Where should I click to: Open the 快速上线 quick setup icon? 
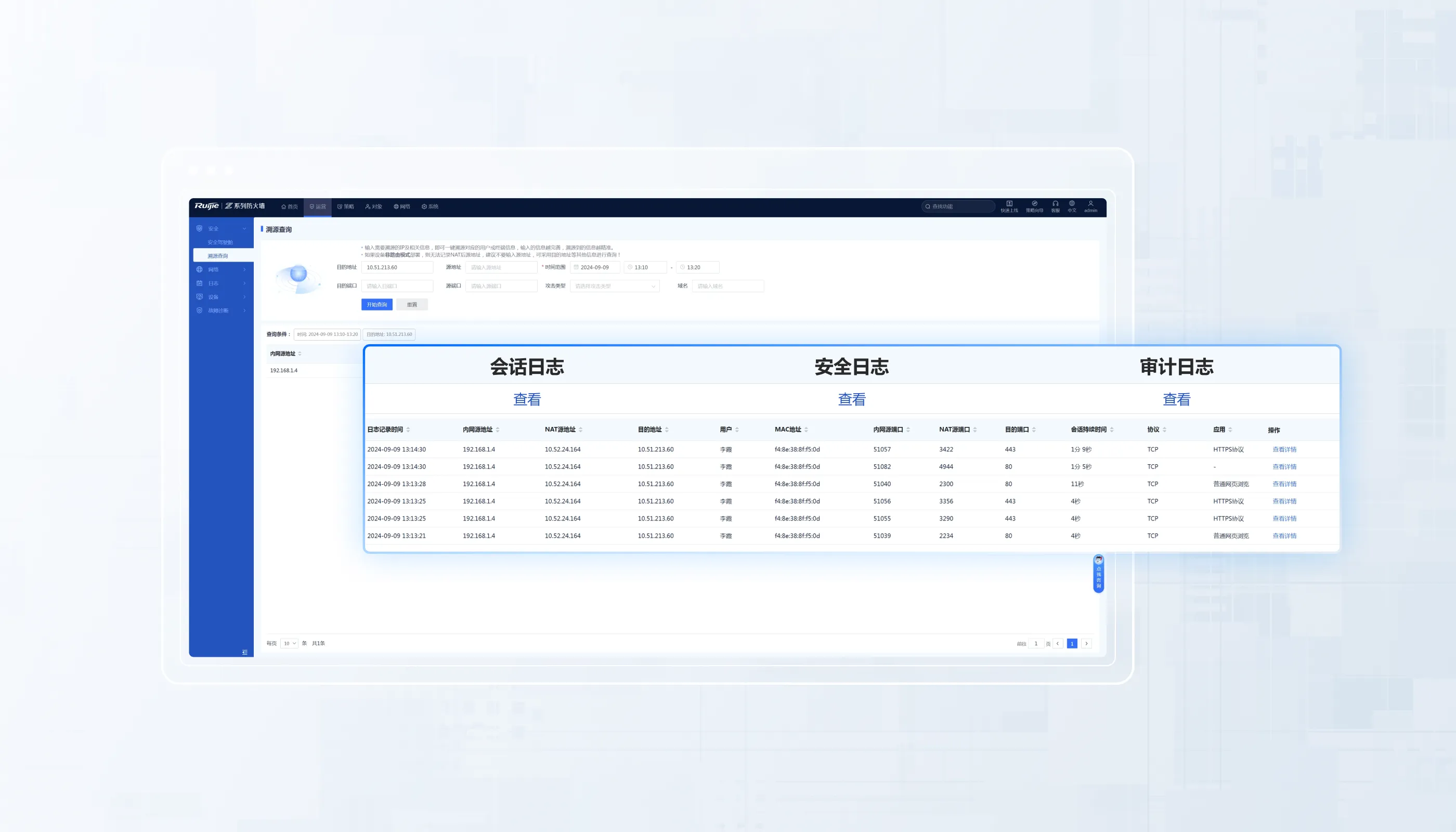click(1009, 203)
